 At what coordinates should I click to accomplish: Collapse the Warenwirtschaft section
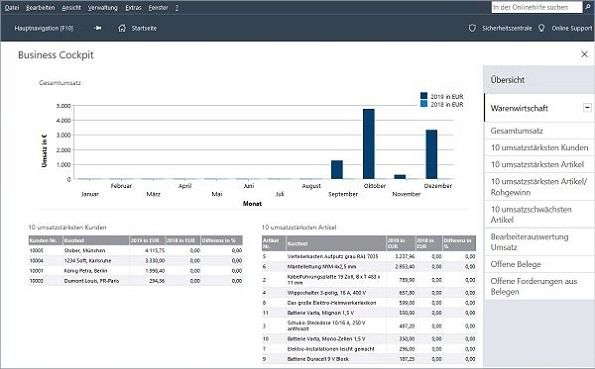[x=587, y=107]
